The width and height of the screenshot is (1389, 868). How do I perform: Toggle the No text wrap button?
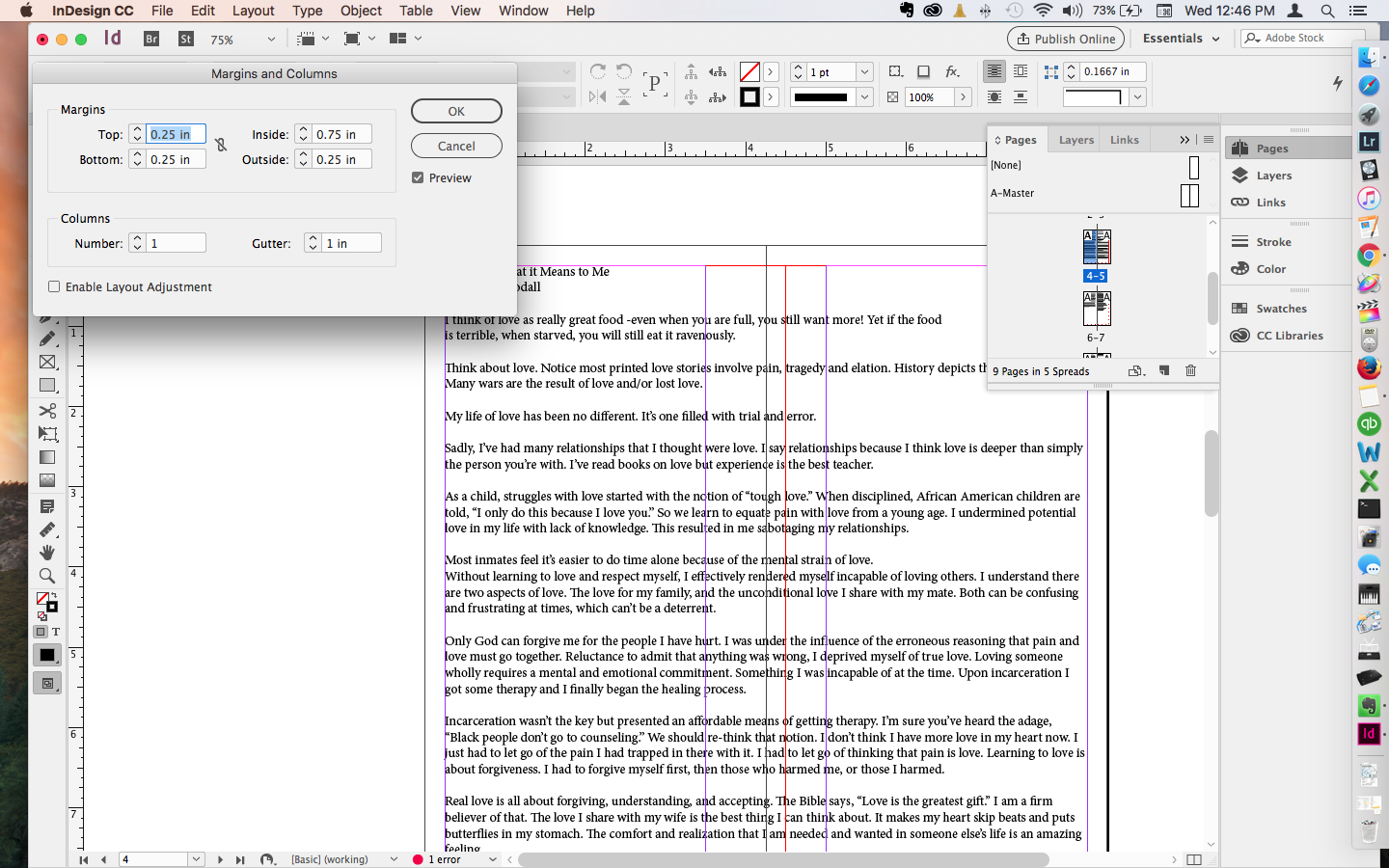pos(994,72)
